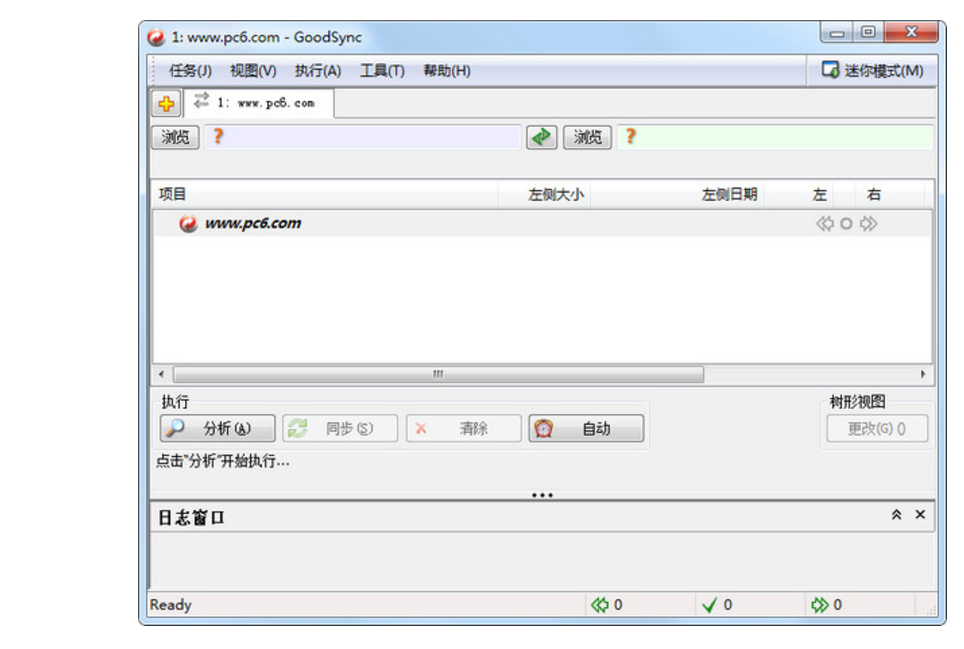This screenshot has width=964, height=649.
Task: Click the left-sync count icon in status bar
Action: coord(599,605)
